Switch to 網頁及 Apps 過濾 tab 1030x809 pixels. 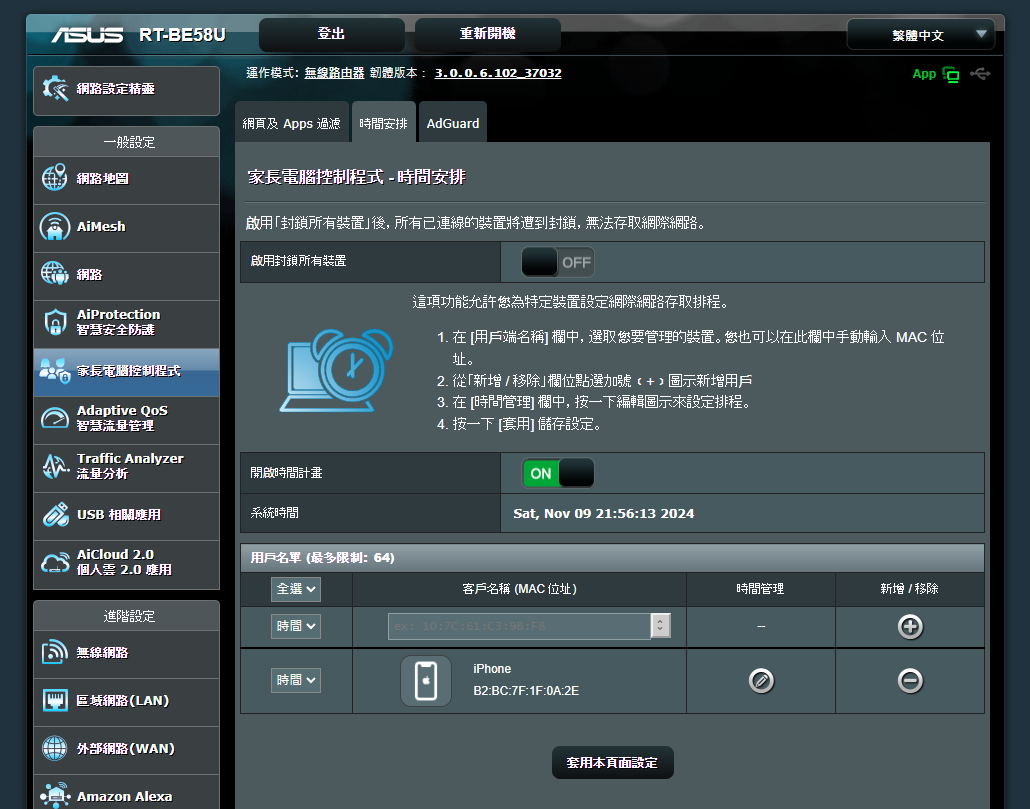(292, 123)
